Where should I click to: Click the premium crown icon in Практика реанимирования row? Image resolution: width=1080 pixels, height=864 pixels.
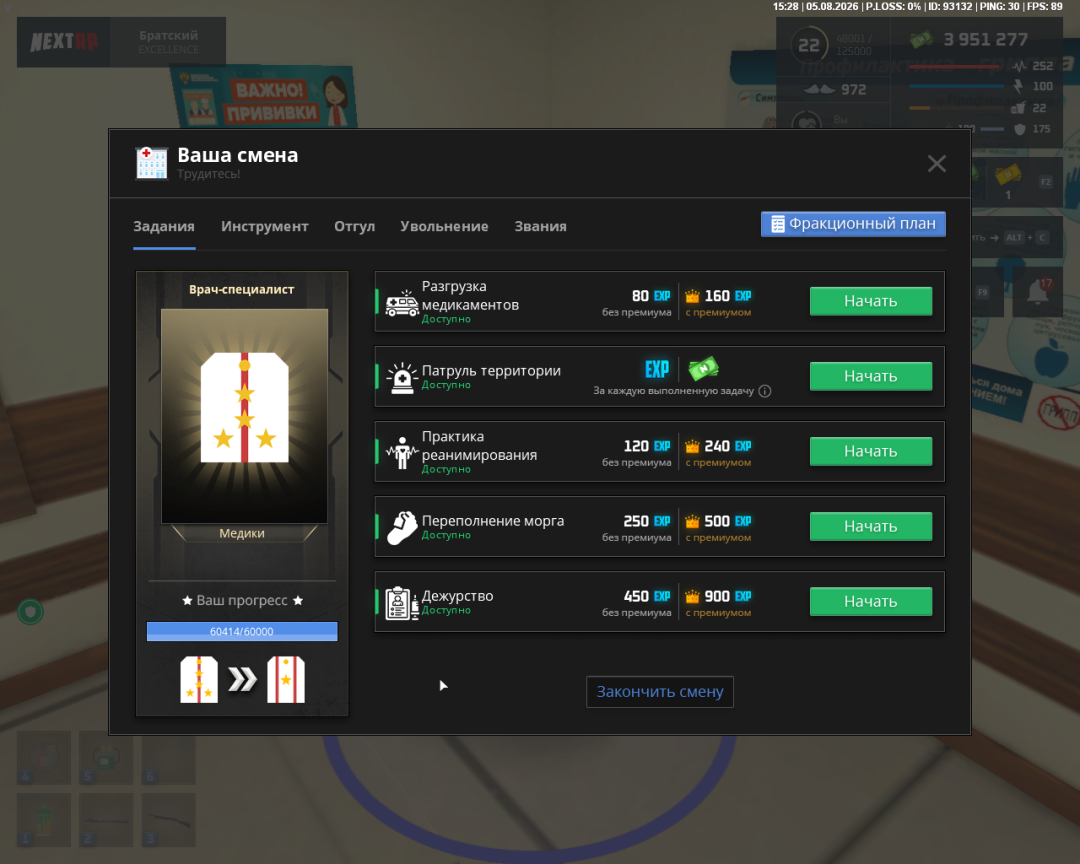692,446
